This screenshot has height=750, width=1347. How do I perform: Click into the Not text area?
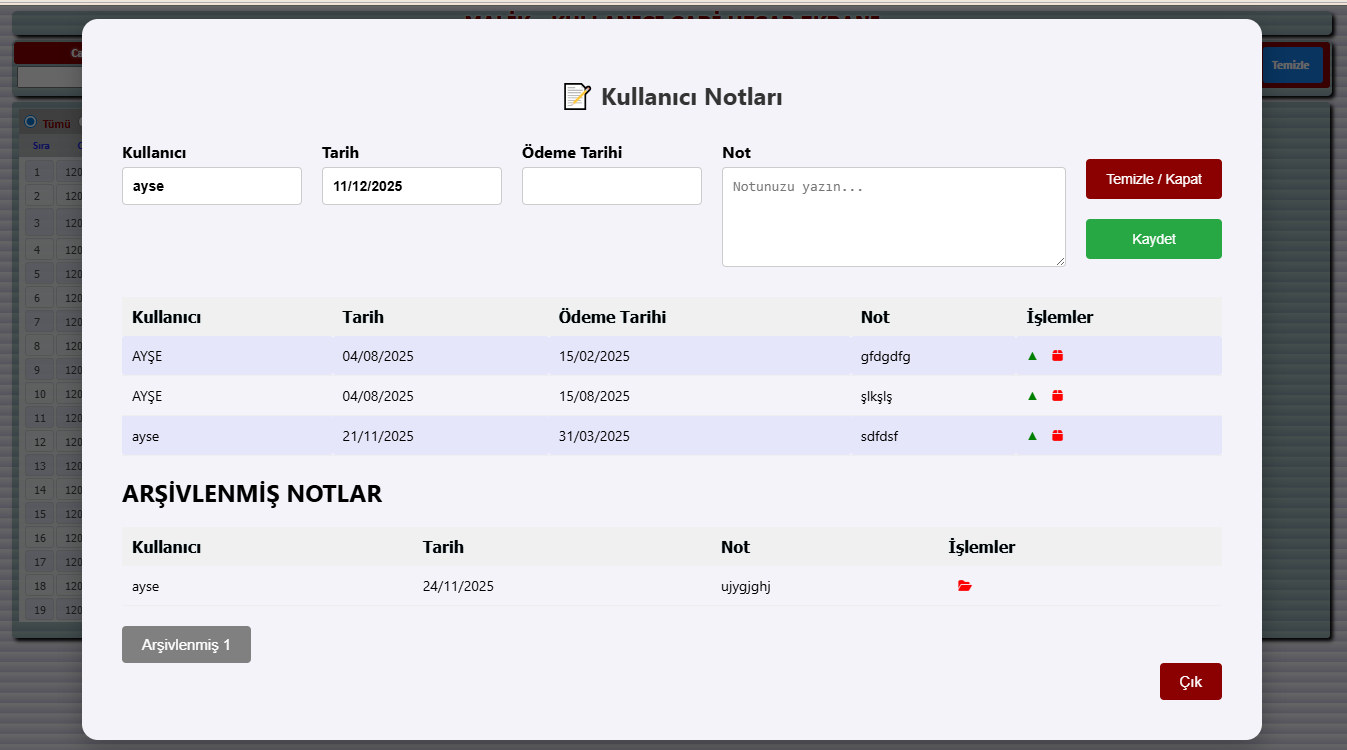pos(893,217)
